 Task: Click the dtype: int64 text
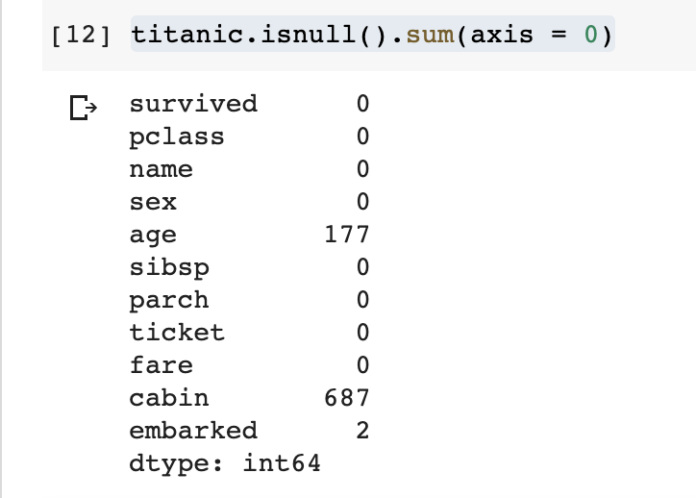click(225, 463)
